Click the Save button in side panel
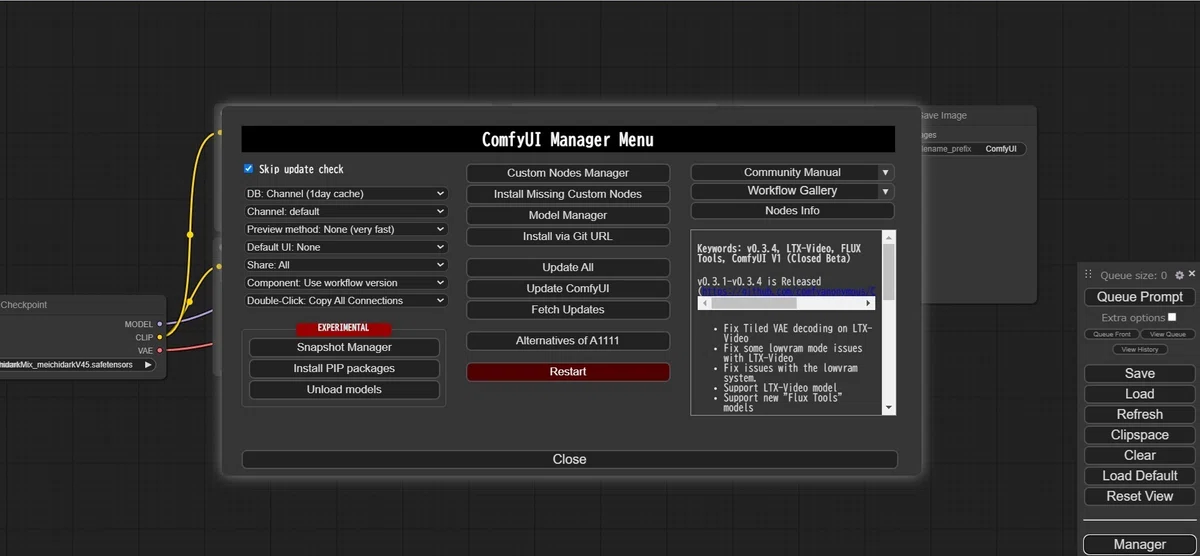 pos(1140,373)
